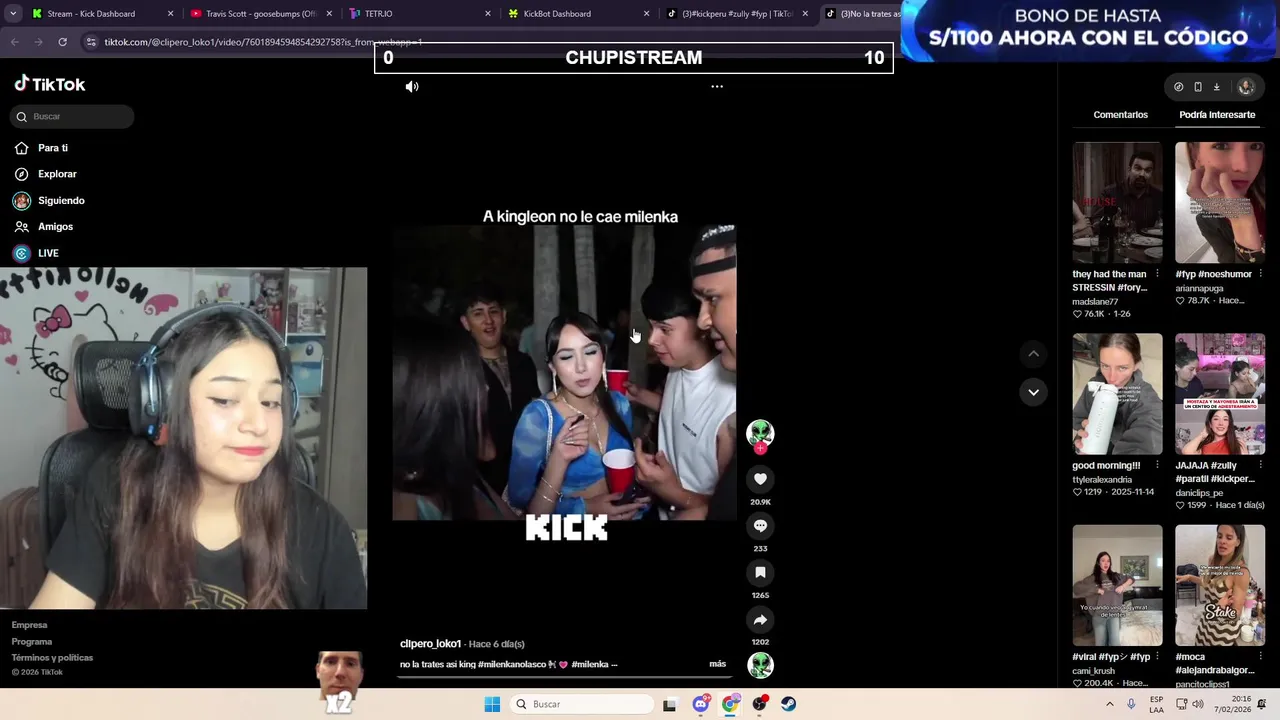Click the TikTok coins icon in top pill
The height and width of the screenshot is (720, 1280).
1178,87
